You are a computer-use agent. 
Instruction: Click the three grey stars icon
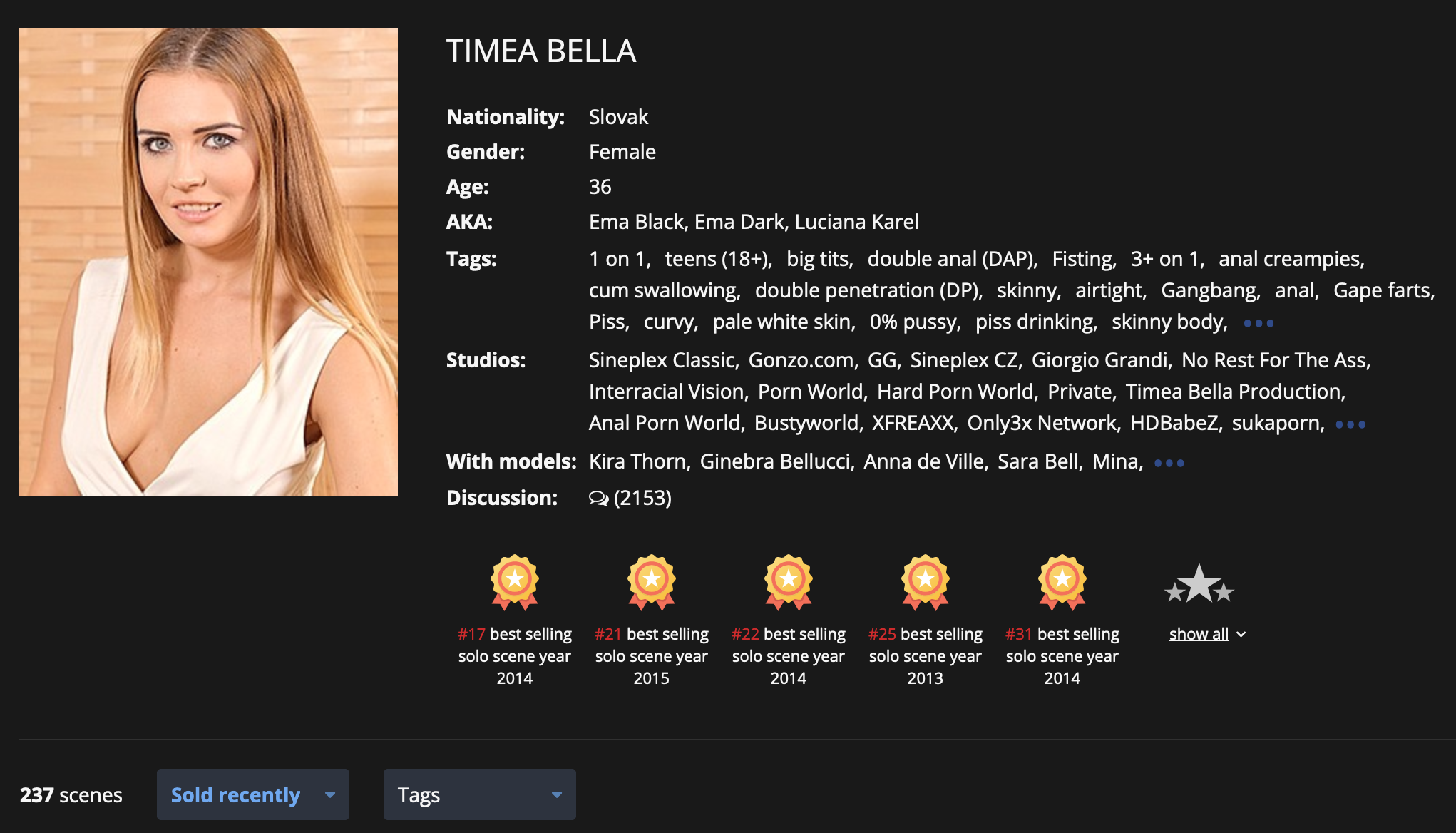coord(1199,585)
